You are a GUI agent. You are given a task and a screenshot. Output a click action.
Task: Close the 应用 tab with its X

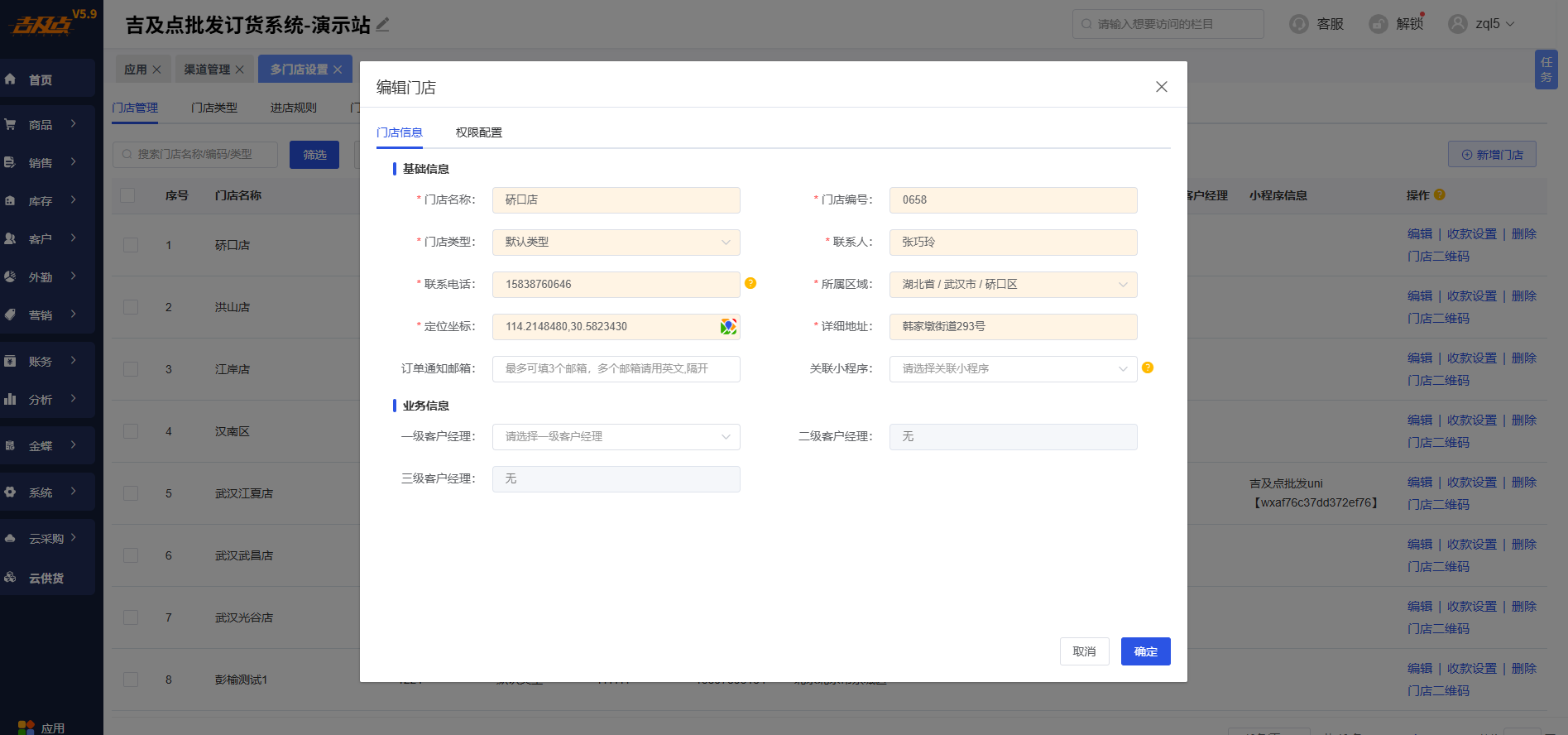click(156, 70)
